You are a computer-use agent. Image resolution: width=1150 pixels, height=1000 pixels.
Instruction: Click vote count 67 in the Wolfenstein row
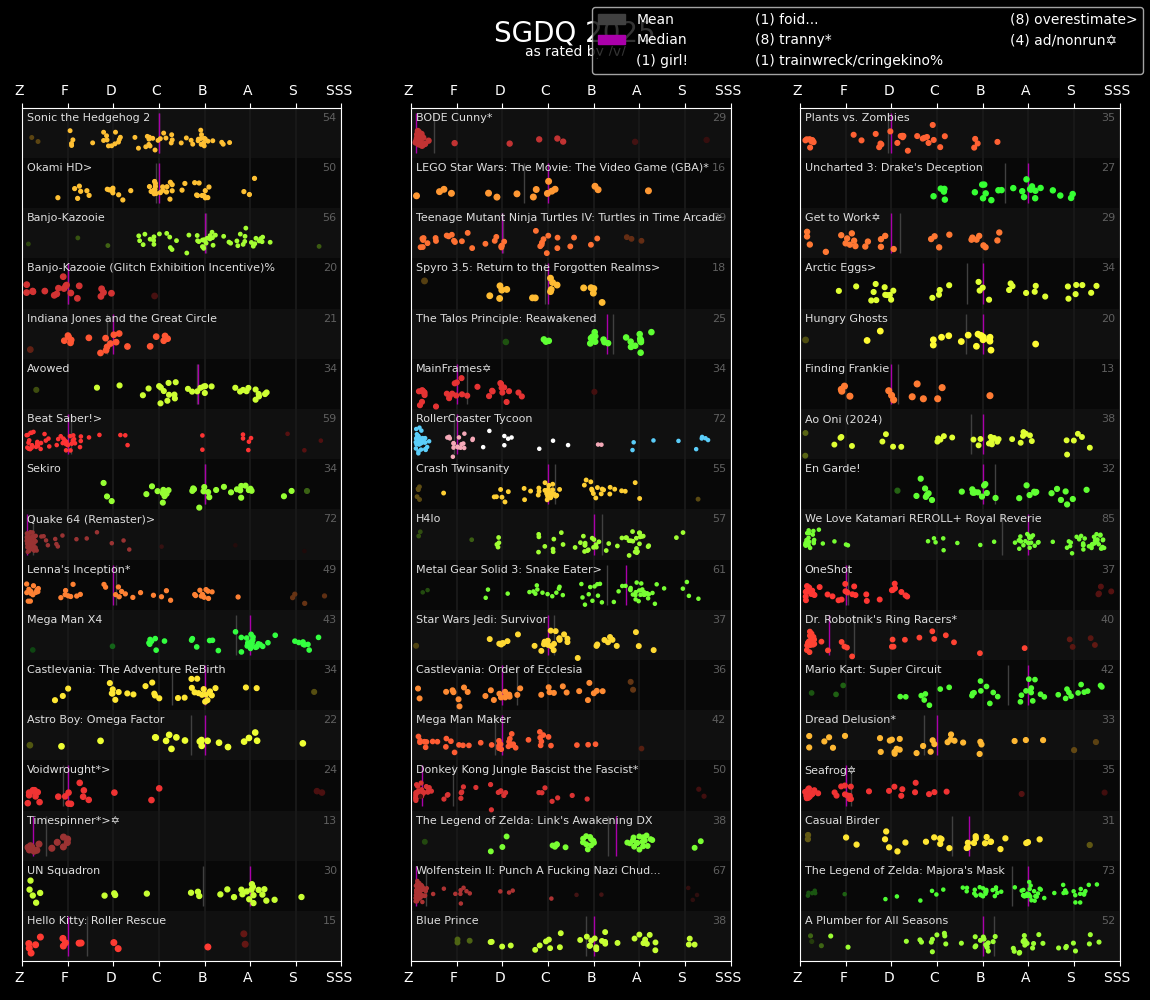(719, 870)
